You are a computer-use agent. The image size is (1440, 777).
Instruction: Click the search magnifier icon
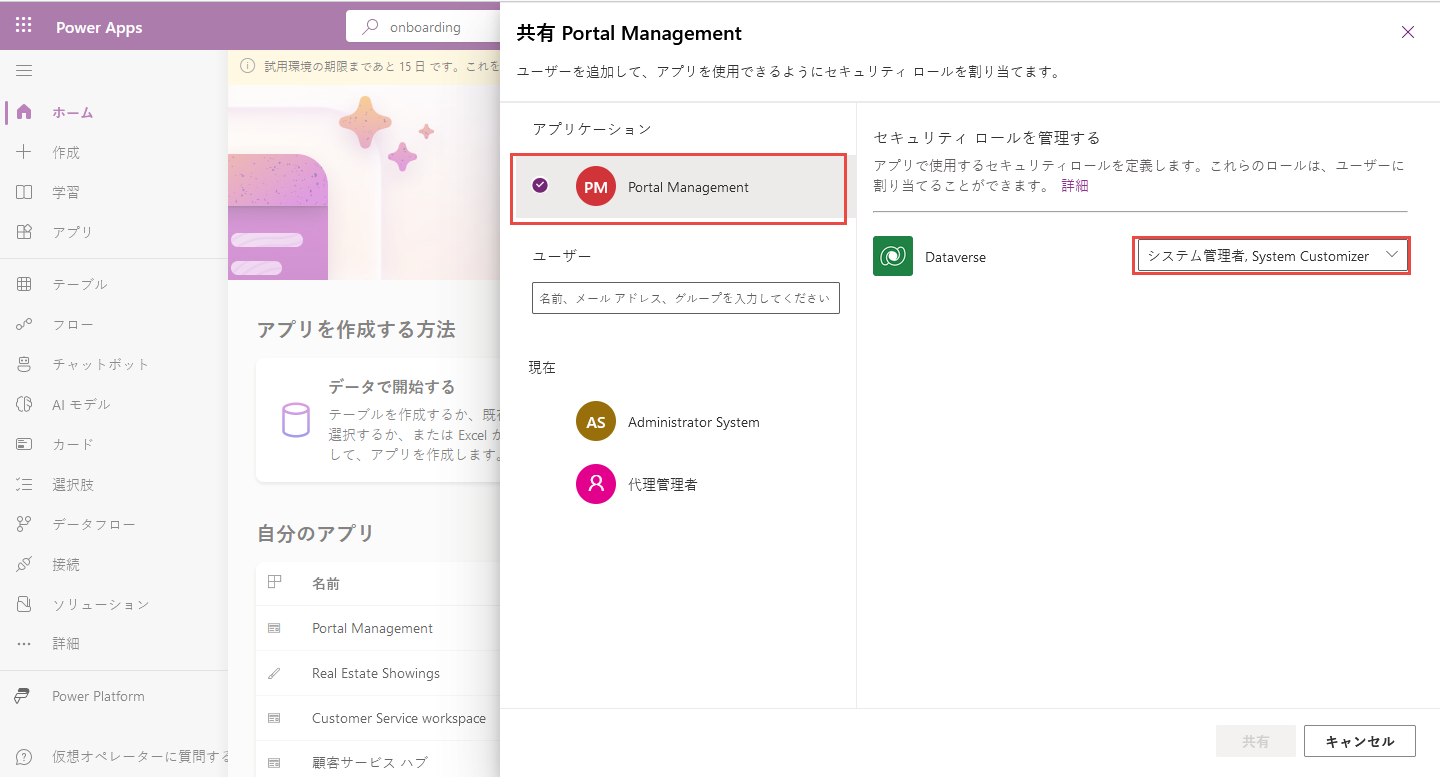click(x=370, y=27)
